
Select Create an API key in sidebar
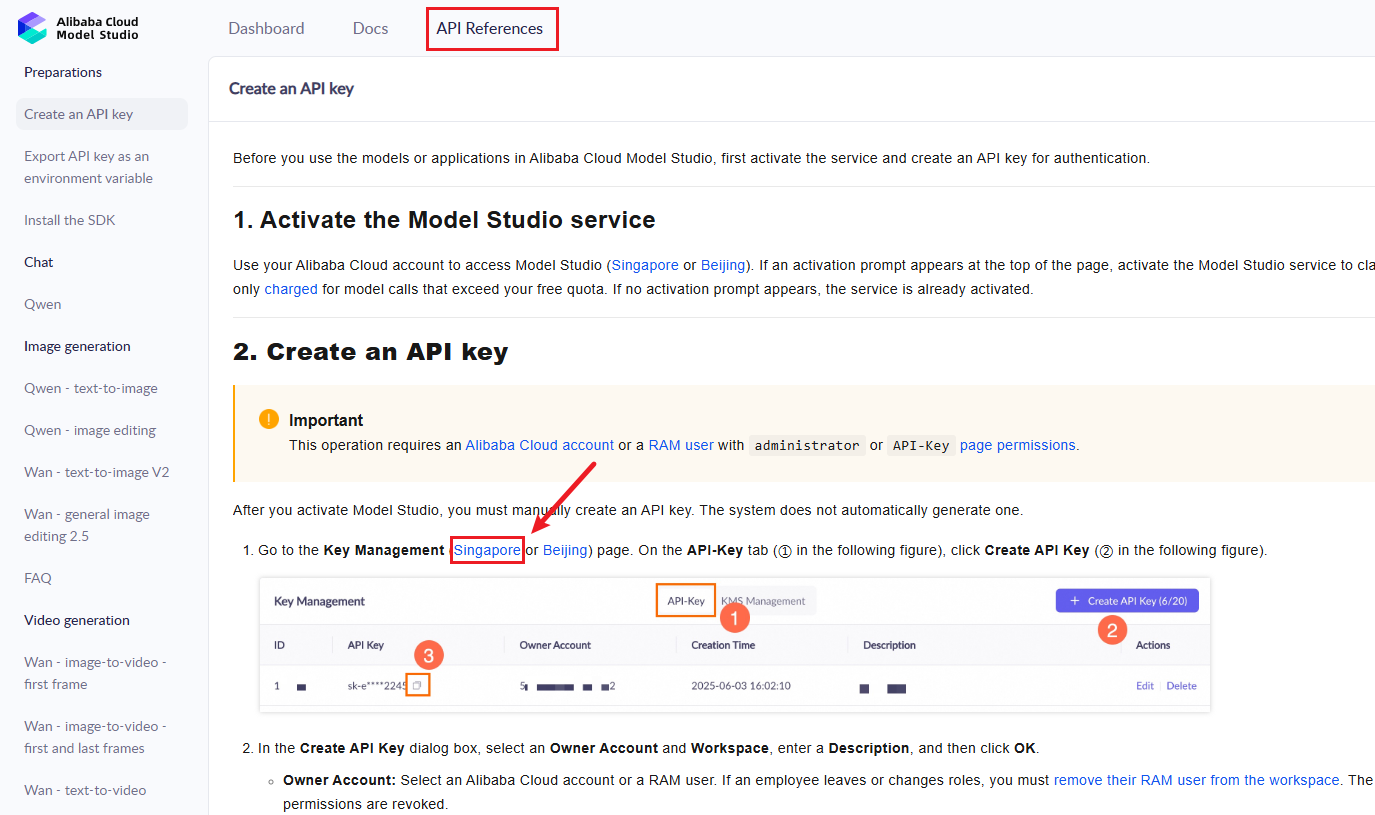click(x=101, y=114)
